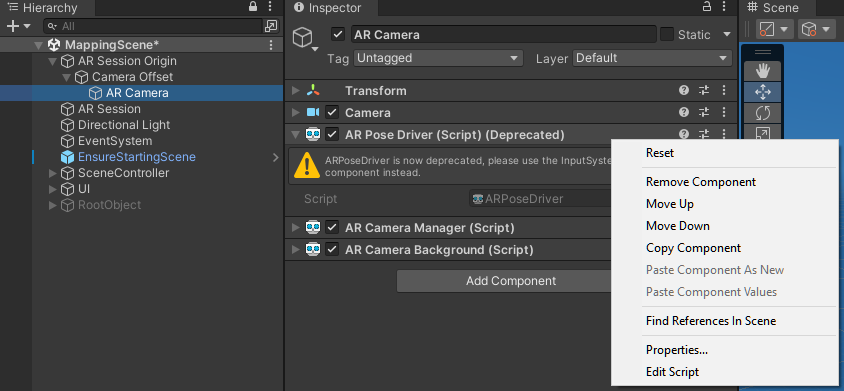
Task: Toggle AR Camera active checkbox
Action: coord(338,34)
